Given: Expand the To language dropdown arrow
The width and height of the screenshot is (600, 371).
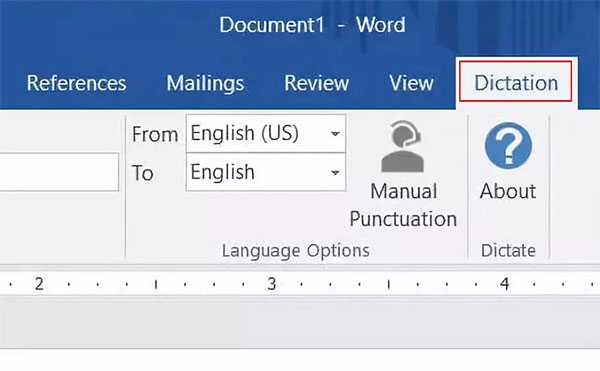Looking at the screenshot, I should 335,172.
